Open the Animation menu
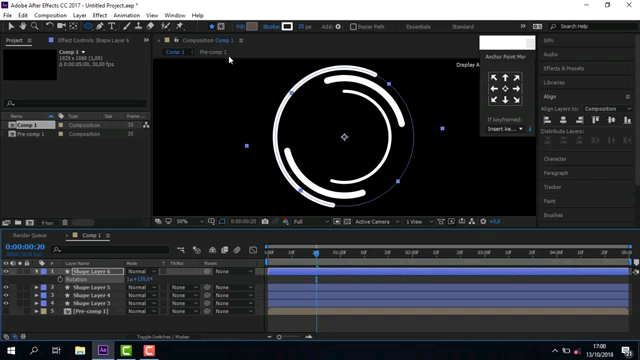Viewport: 640px width, 360px height. click(x=127, y=16)
